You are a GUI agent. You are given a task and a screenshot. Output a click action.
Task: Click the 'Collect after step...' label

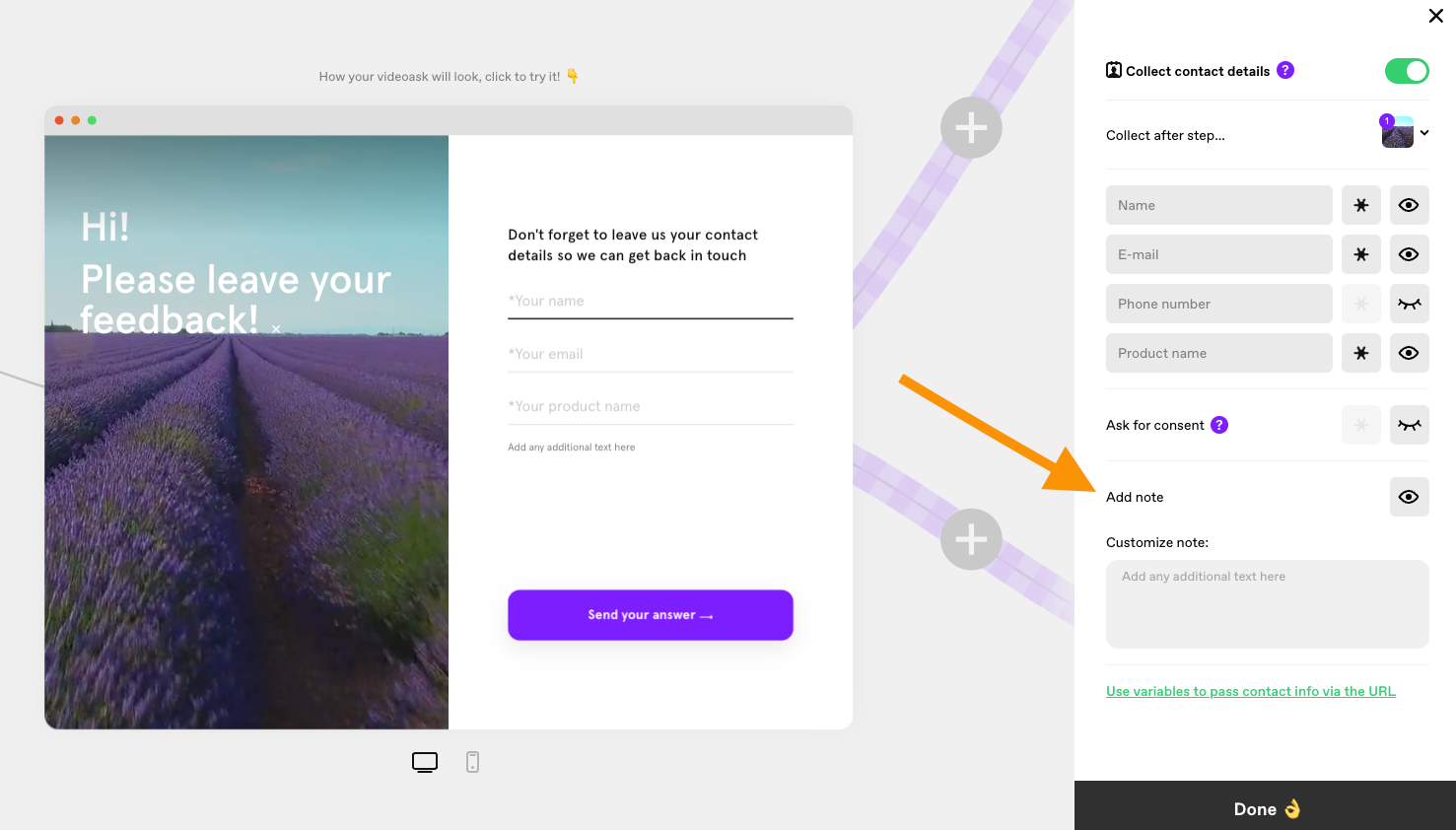point(1165,135)
